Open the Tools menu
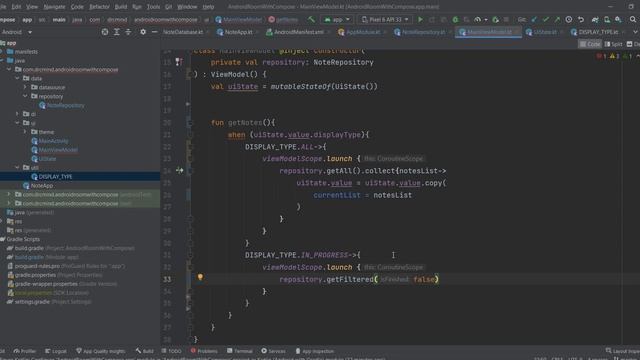The image size is (640, 360). (153, 7)
